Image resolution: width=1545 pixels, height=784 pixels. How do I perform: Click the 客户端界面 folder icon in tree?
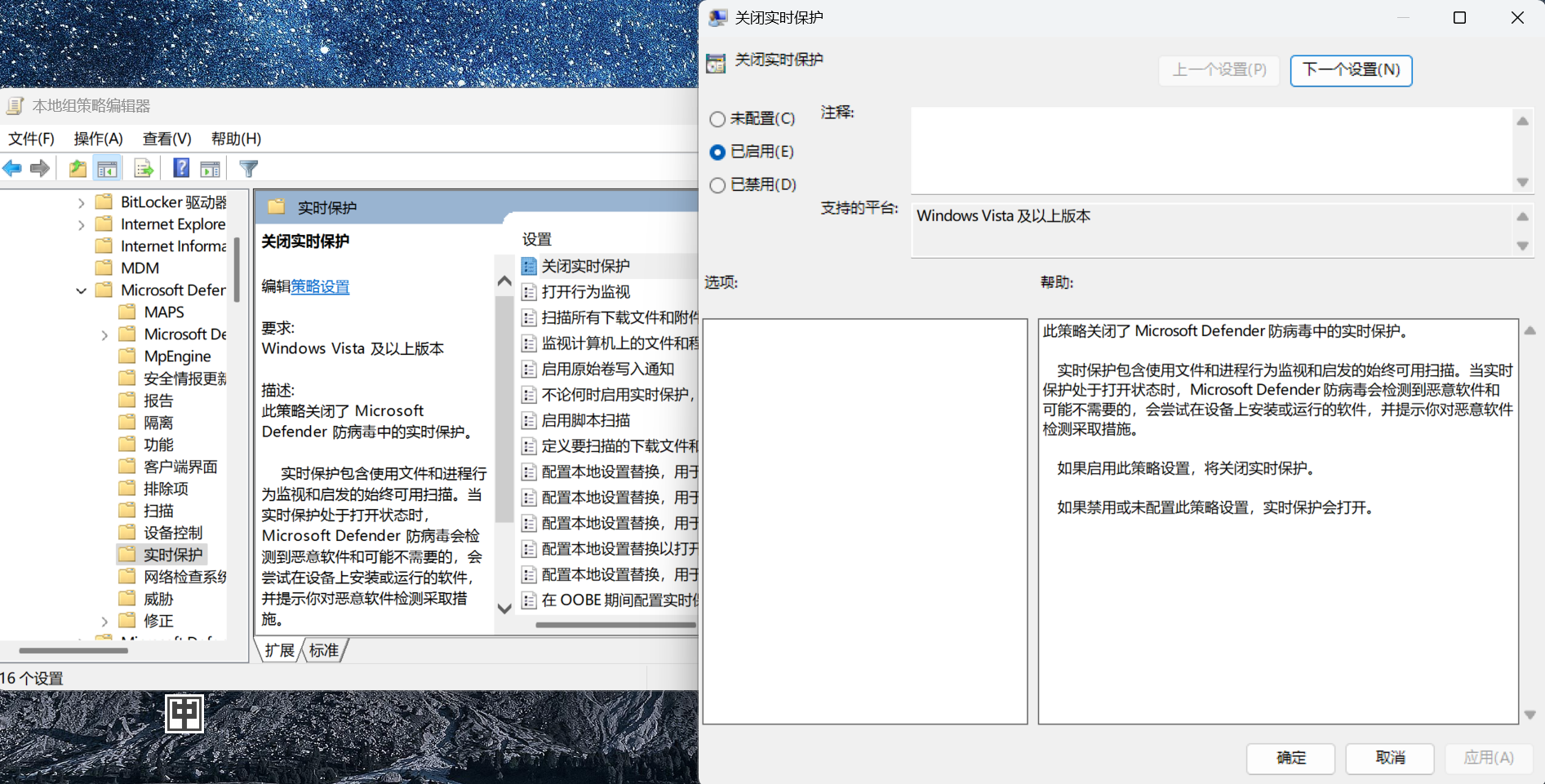click(127, 466)
